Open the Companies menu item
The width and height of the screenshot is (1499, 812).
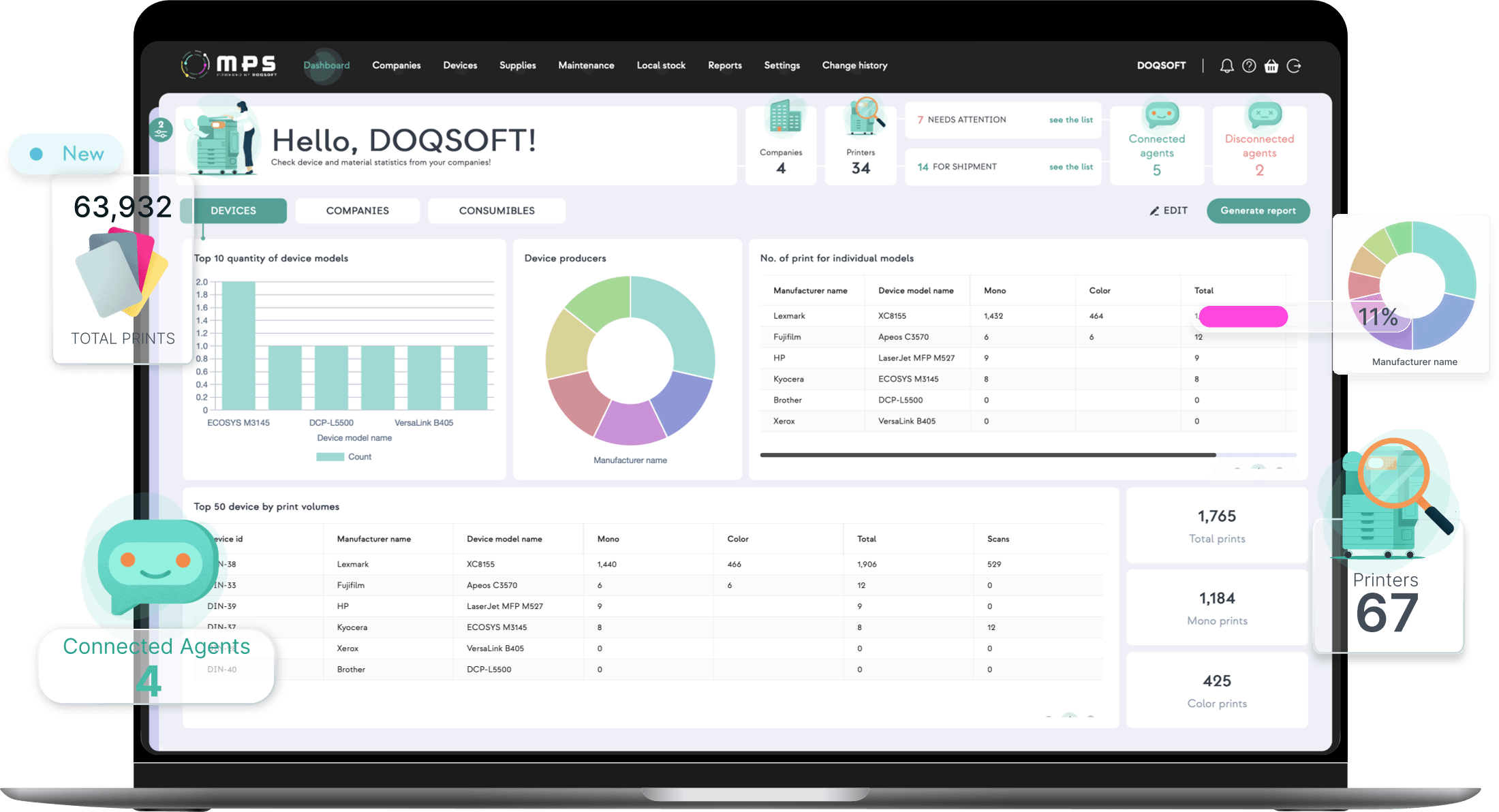(x=397, y=65)
